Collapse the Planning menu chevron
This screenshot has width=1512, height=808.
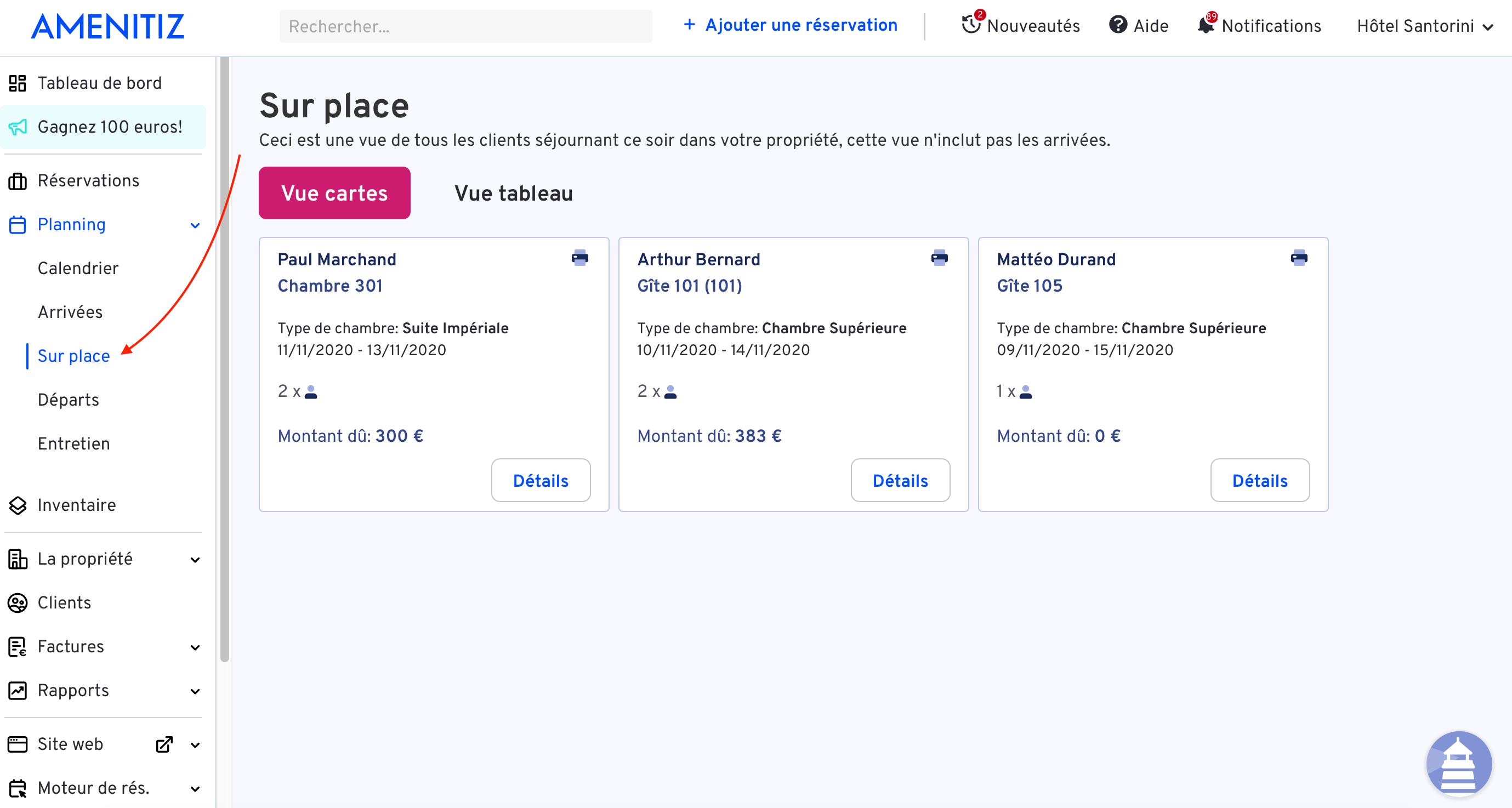[x=196, y=225]
